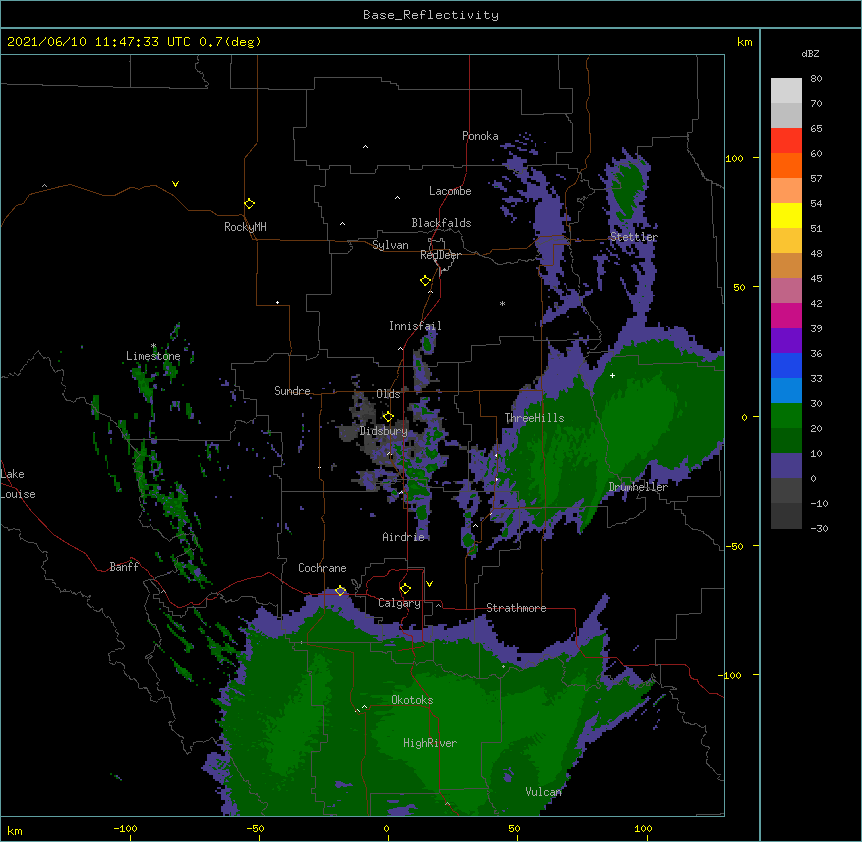
Task: Click the Sylvan label
Action: 390,245
